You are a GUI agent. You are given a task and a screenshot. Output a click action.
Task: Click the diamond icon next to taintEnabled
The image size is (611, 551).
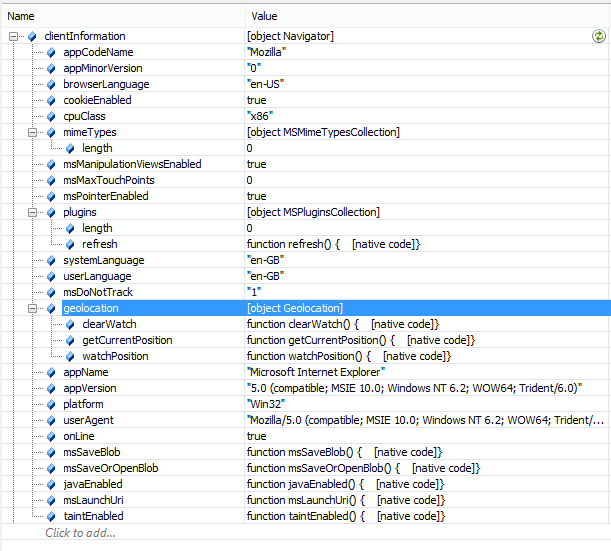coord(51,516)
